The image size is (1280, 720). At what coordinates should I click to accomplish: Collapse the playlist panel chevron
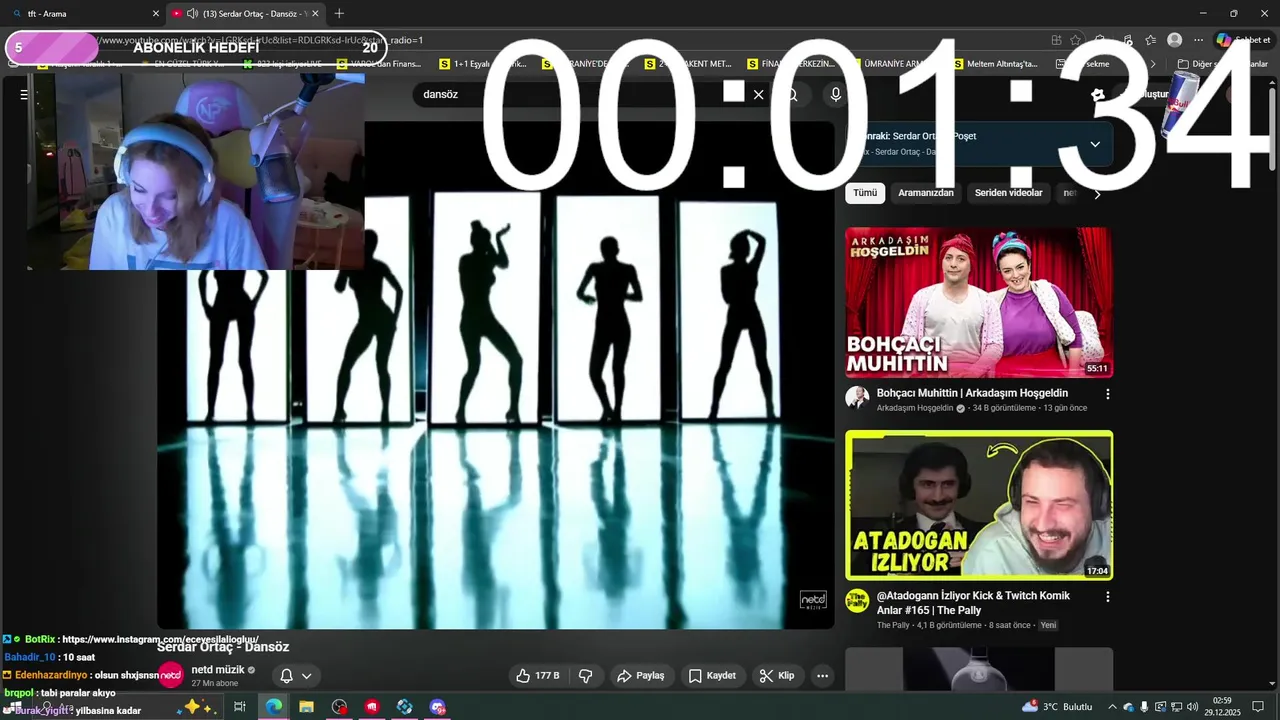[1095, 144]
